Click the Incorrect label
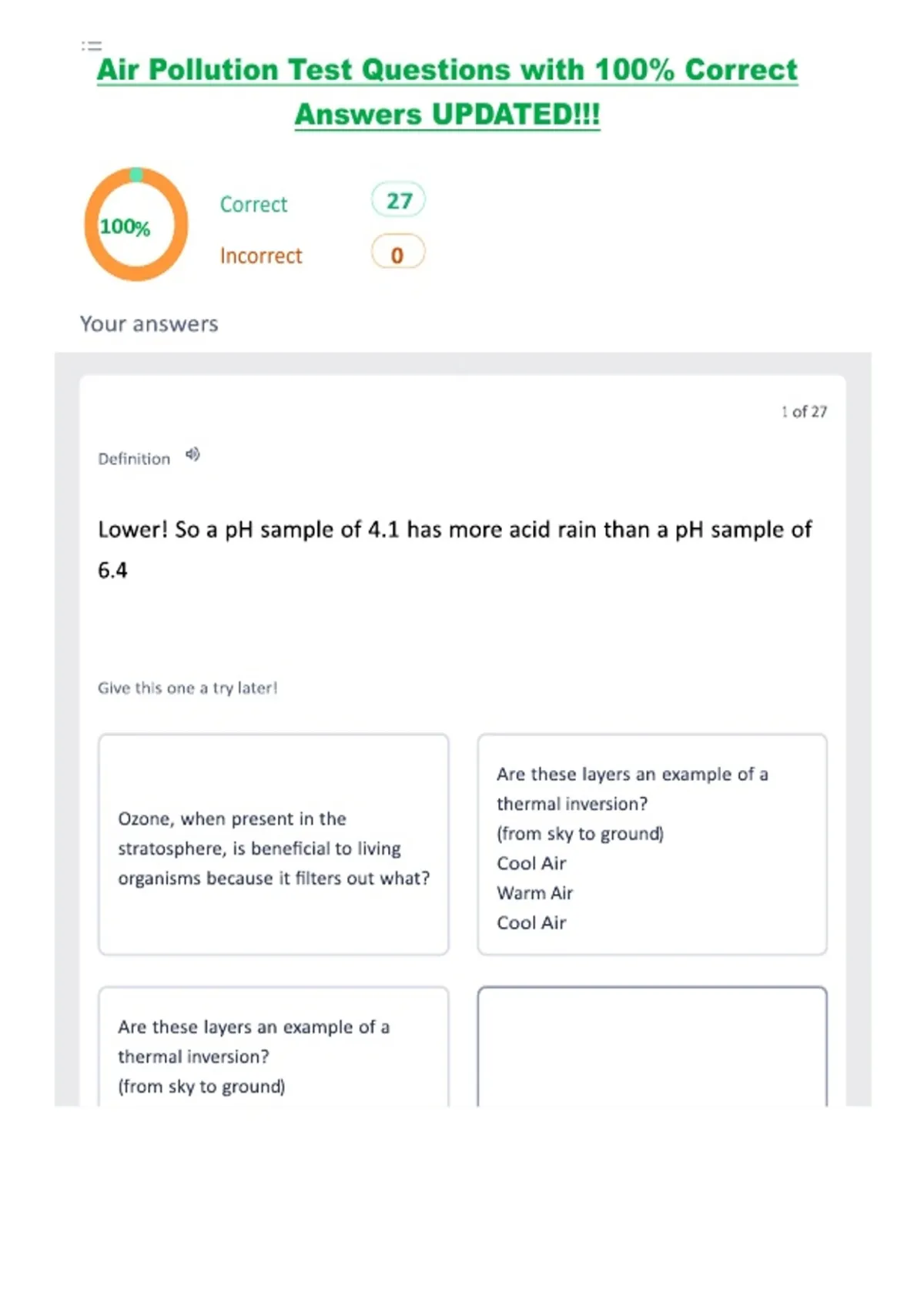924x1309 pixels. 261,256
